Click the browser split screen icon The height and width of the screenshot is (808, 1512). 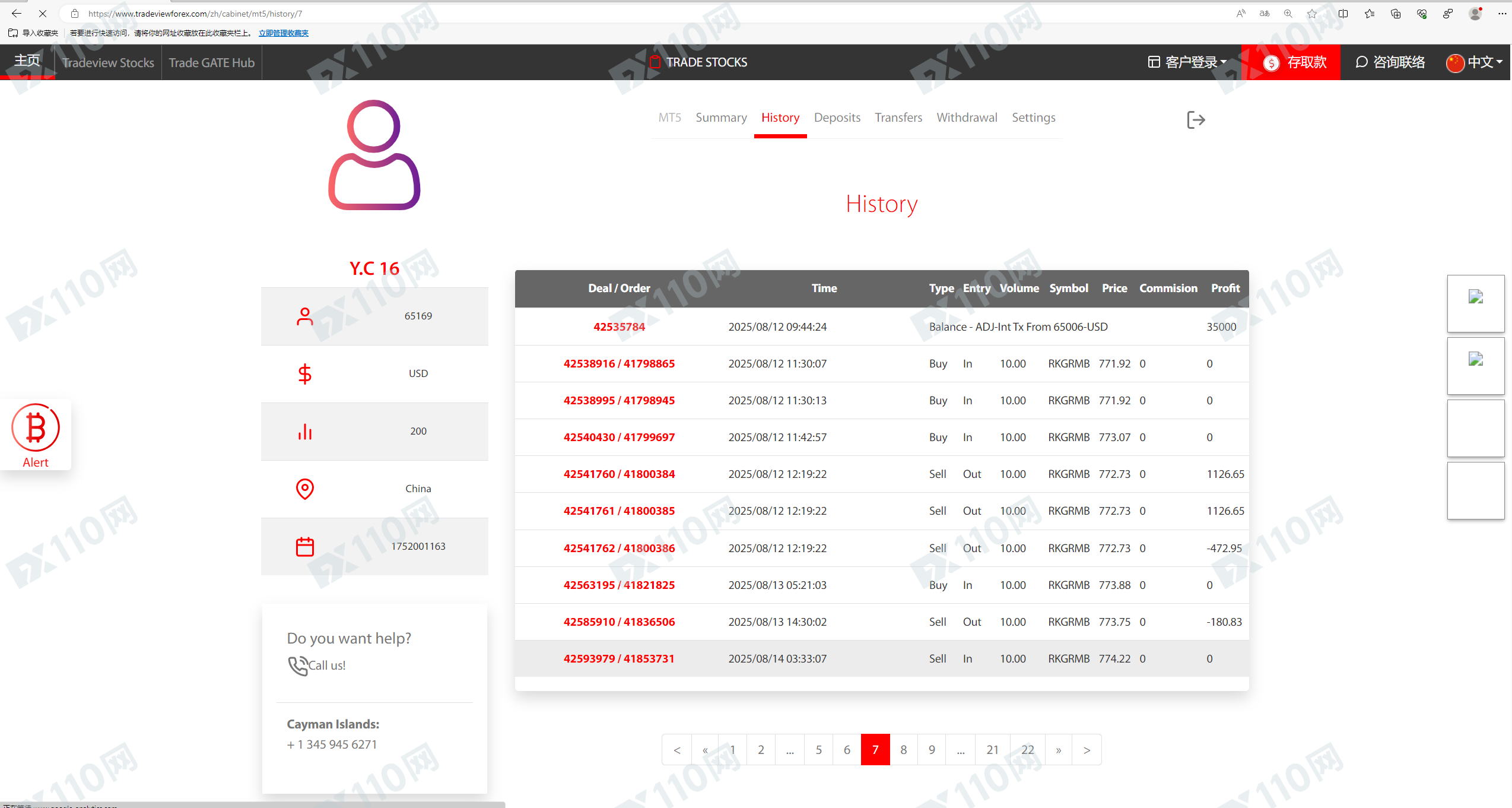coord(1343,14)
